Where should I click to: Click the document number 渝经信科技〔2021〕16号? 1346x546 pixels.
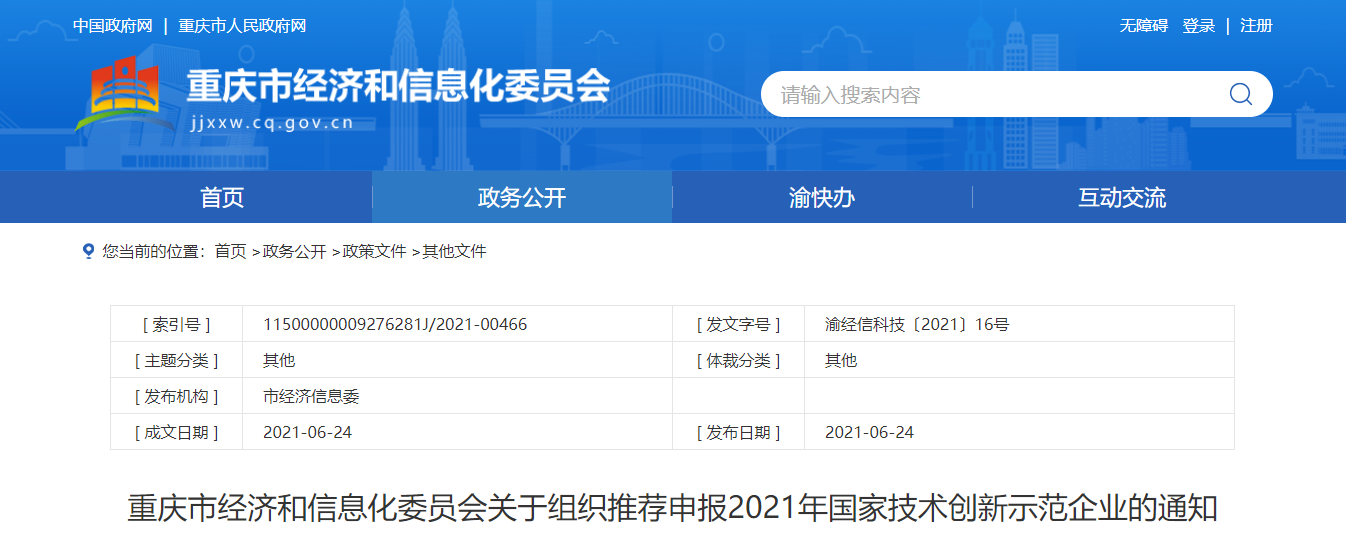tap(917, 324)
